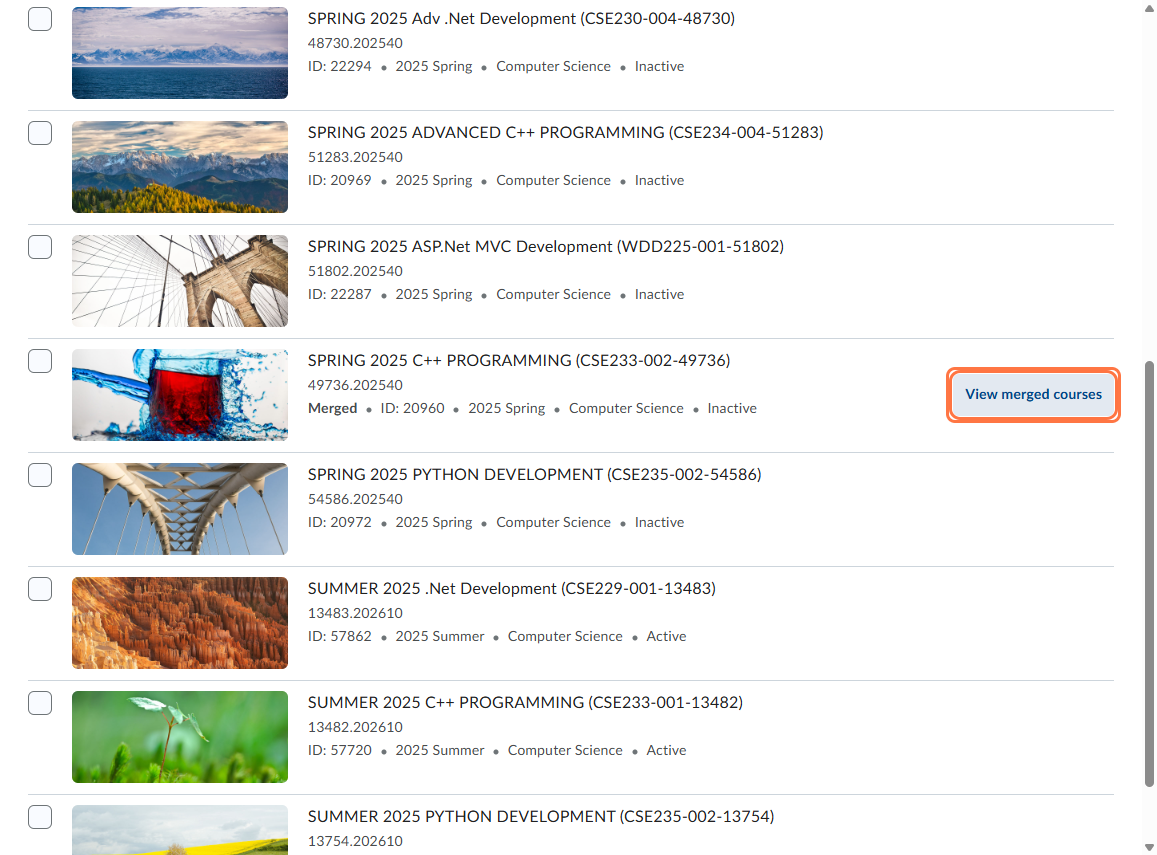This screenshot has width=1157, height=855.
Task: Click the vertical scrollbar thumb
Action: coord(1149,575)
